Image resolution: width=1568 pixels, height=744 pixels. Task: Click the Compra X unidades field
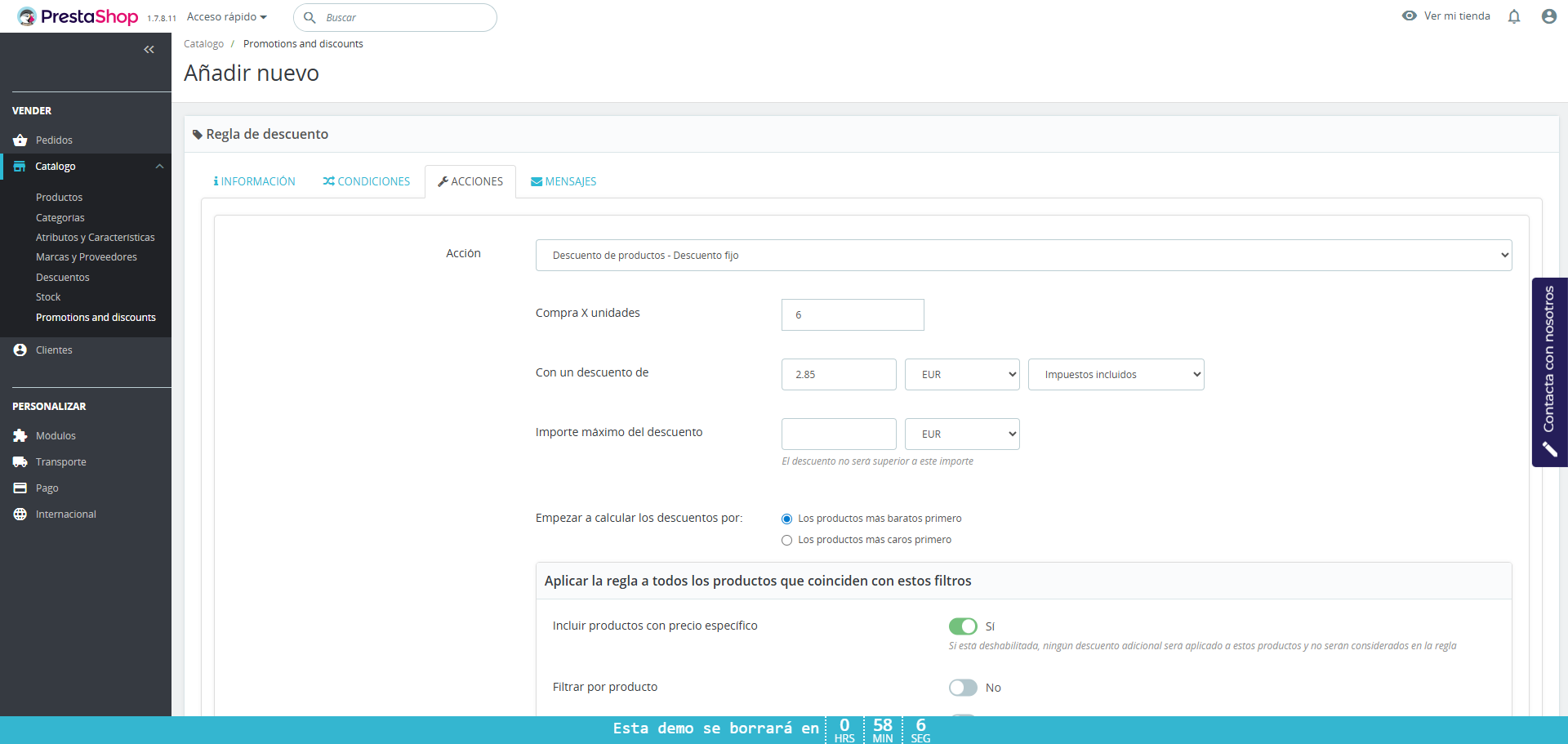point(853,314)
